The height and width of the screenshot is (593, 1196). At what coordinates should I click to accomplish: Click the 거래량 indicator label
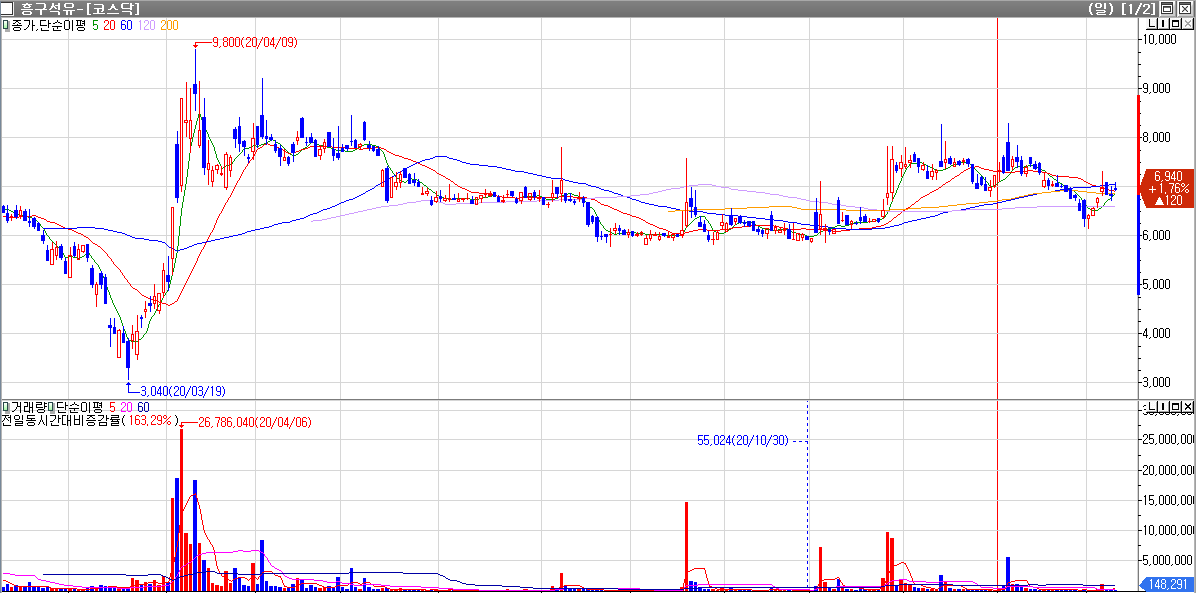pos(29,407)
